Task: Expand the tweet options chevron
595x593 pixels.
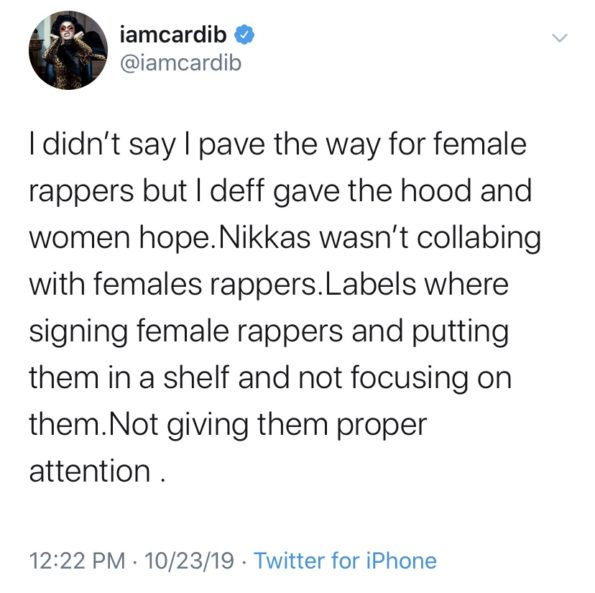Action: 559,38
